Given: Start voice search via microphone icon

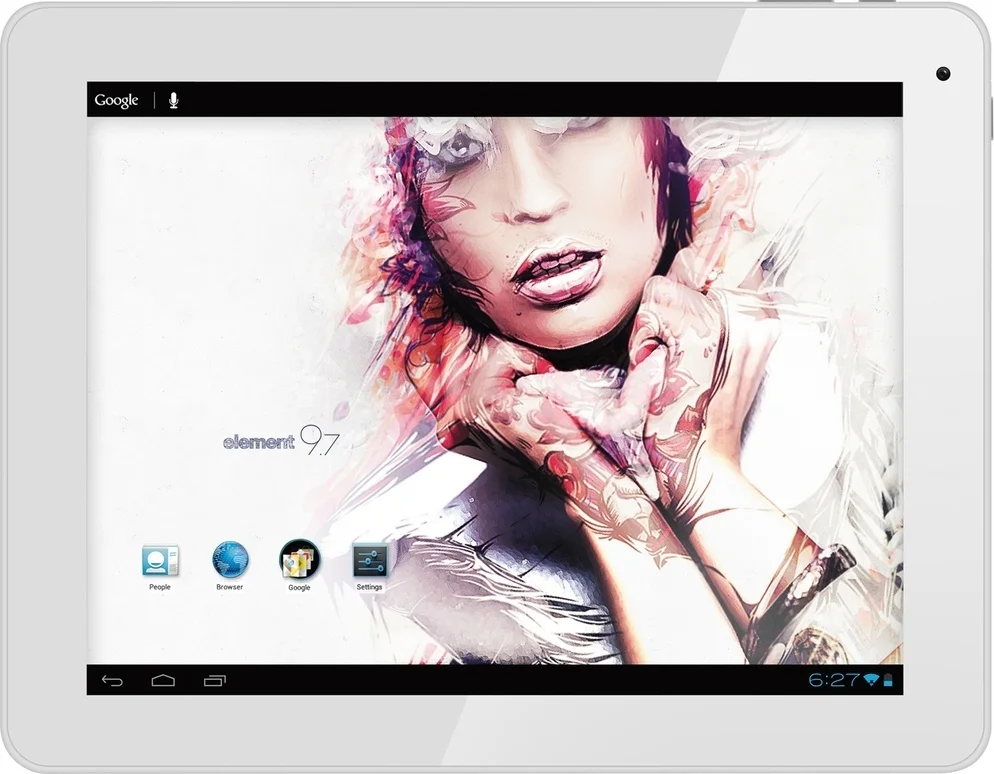Looking at the screenshot, I should click(x=174, y=100).
